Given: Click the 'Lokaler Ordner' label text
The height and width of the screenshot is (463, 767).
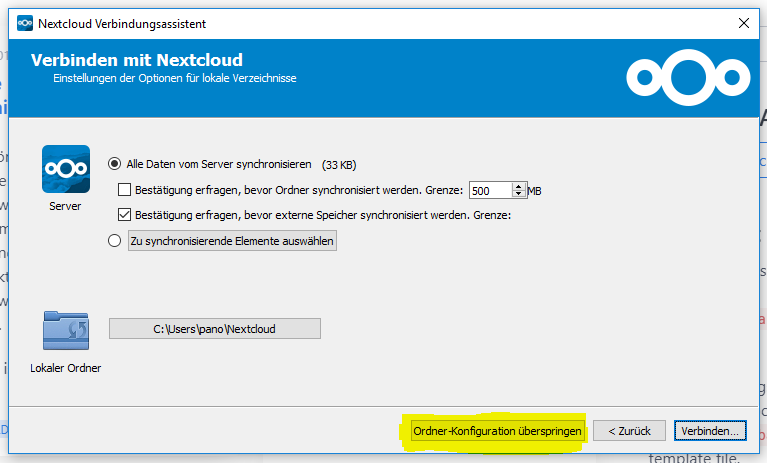Looking at the screenshot, I should click(x=66, y=368).
